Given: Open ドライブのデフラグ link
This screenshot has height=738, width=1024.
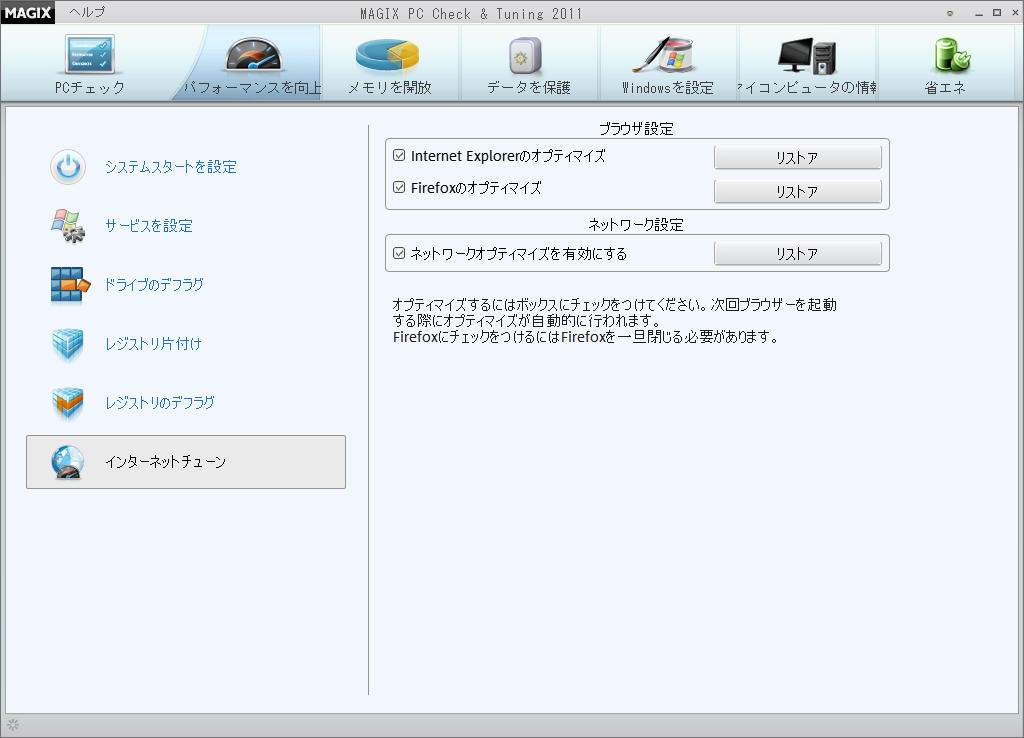Looking at the screenshot, I should (x=154, y=285).
